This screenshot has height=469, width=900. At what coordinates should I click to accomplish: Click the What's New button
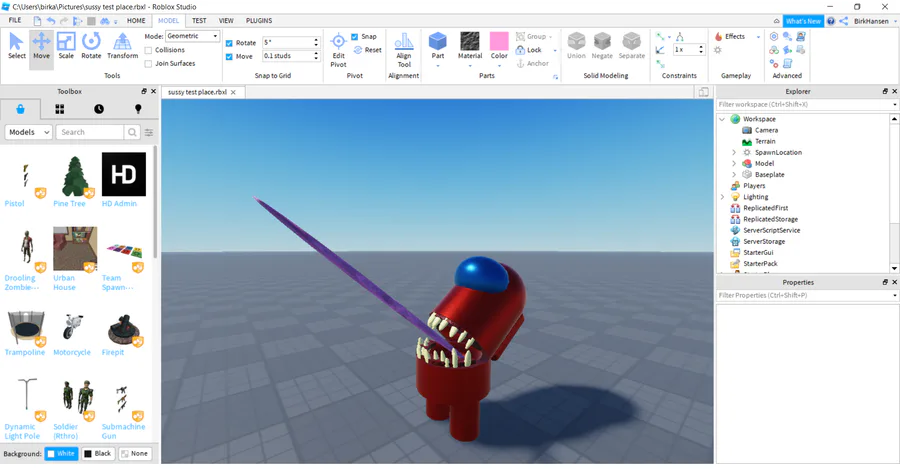803,21
